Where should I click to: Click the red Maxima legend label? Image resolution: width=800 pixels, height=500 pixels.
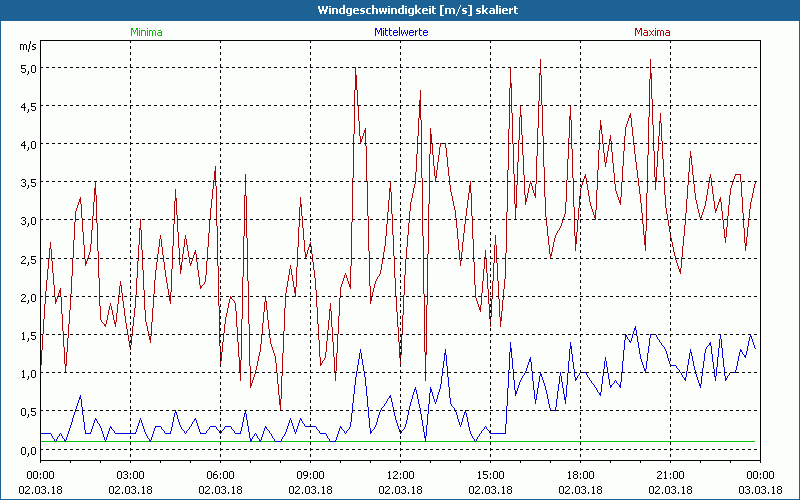click(x=652, y=32)
